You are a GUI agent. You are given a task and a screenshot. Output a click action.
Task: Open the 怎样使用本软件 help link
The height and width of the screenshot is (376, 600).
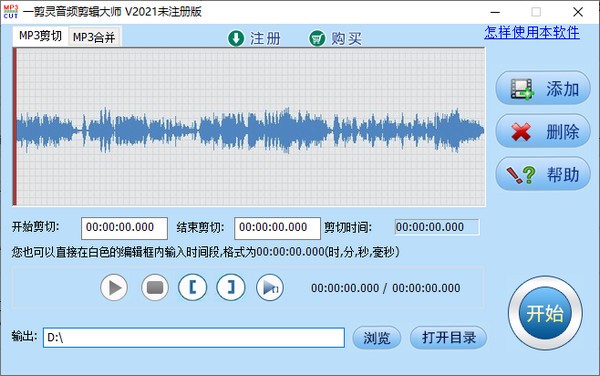coord(532,32)
